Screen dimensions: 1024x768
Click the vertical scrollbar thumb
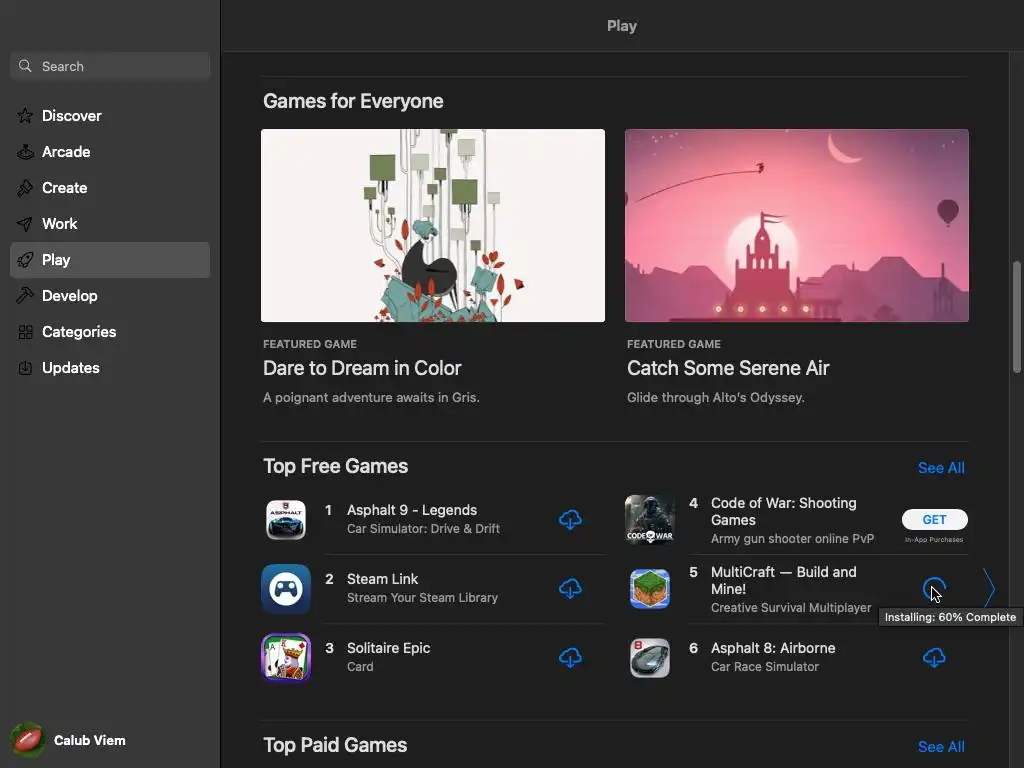click(1016, 317)
